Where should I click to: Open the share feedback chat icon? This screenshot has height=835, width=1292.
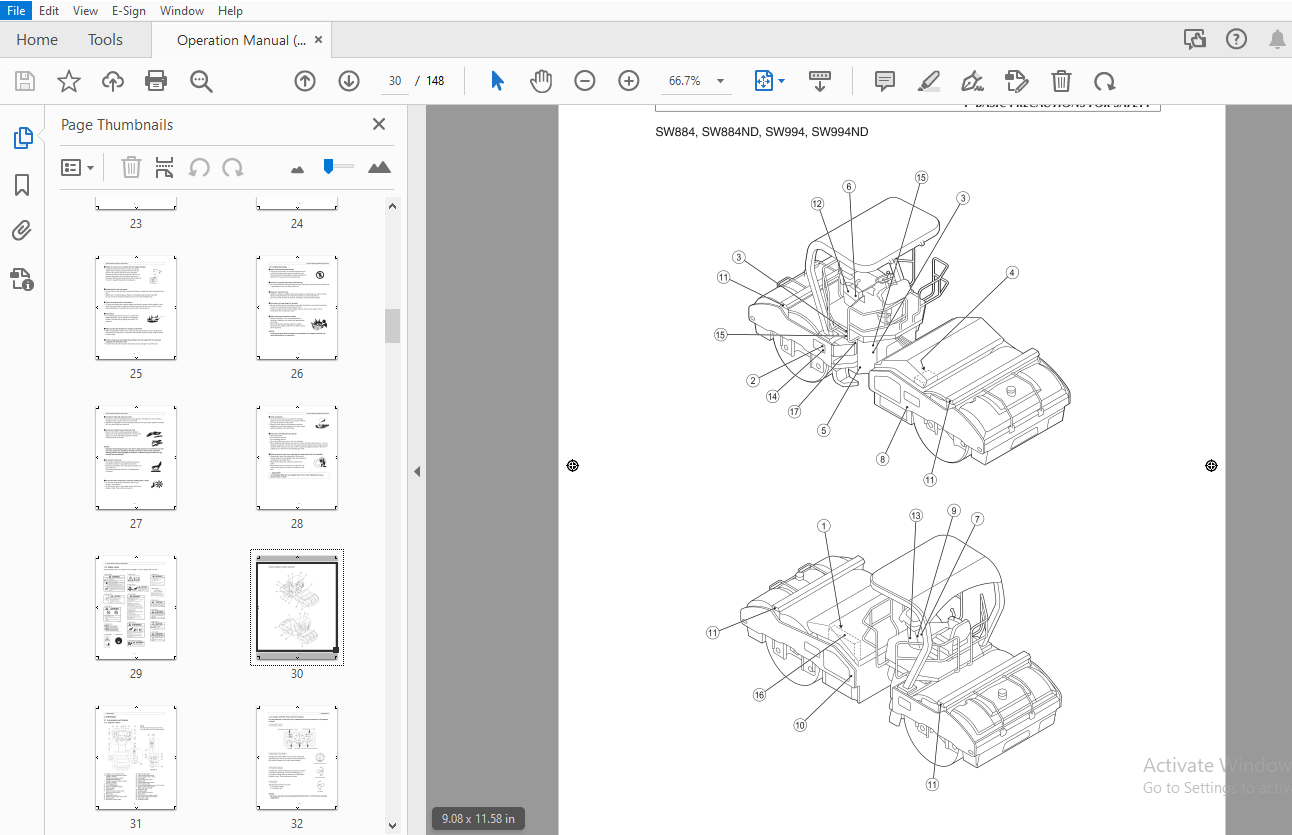pos(1194,39)
